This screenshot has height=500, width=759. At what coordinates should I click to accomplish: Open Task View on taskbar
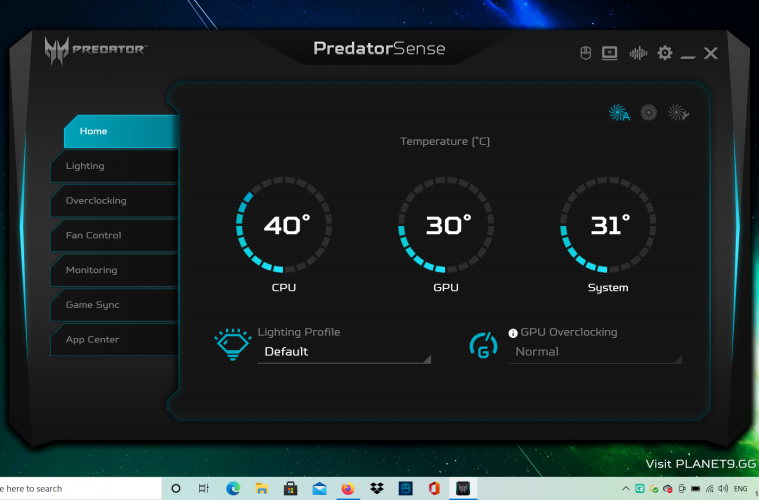pyautogui.click(x=204, y=488)
